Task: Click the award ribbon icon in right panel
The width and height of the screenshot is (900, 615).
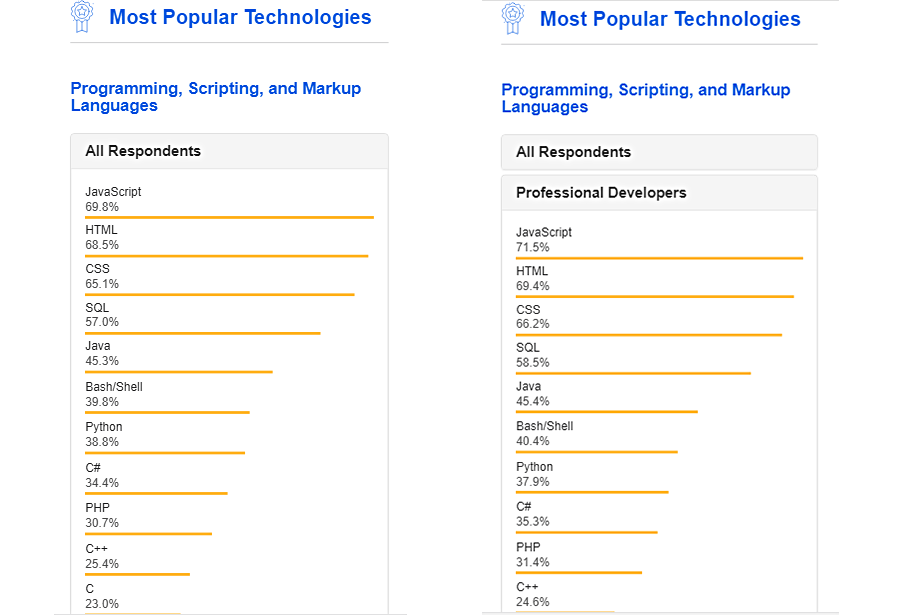Action: [x=513, y=19]
